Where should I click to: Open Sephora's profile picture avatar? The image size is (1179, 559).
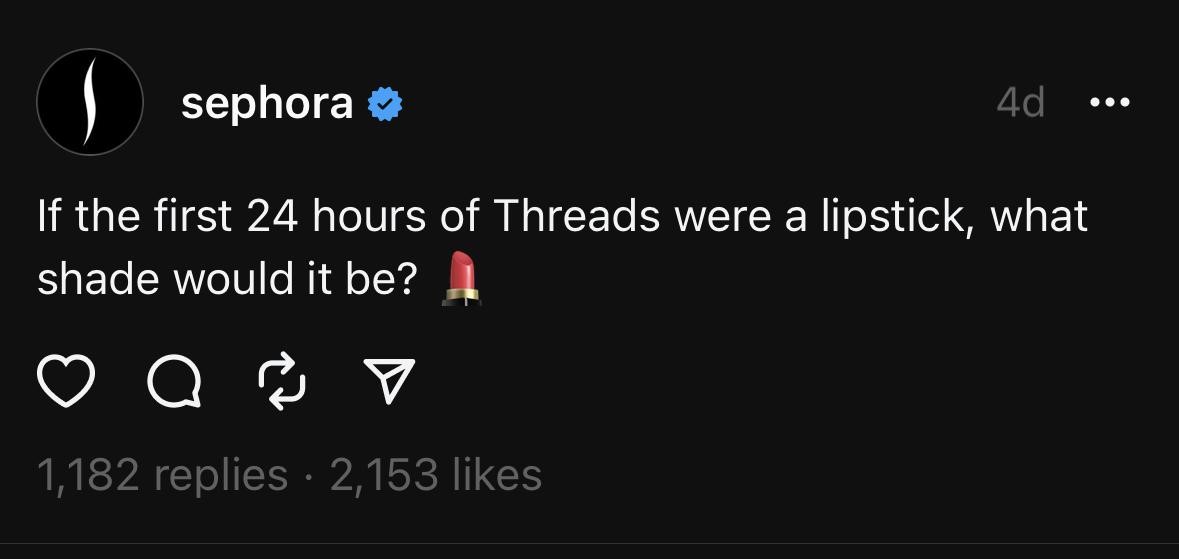(90, 102)
